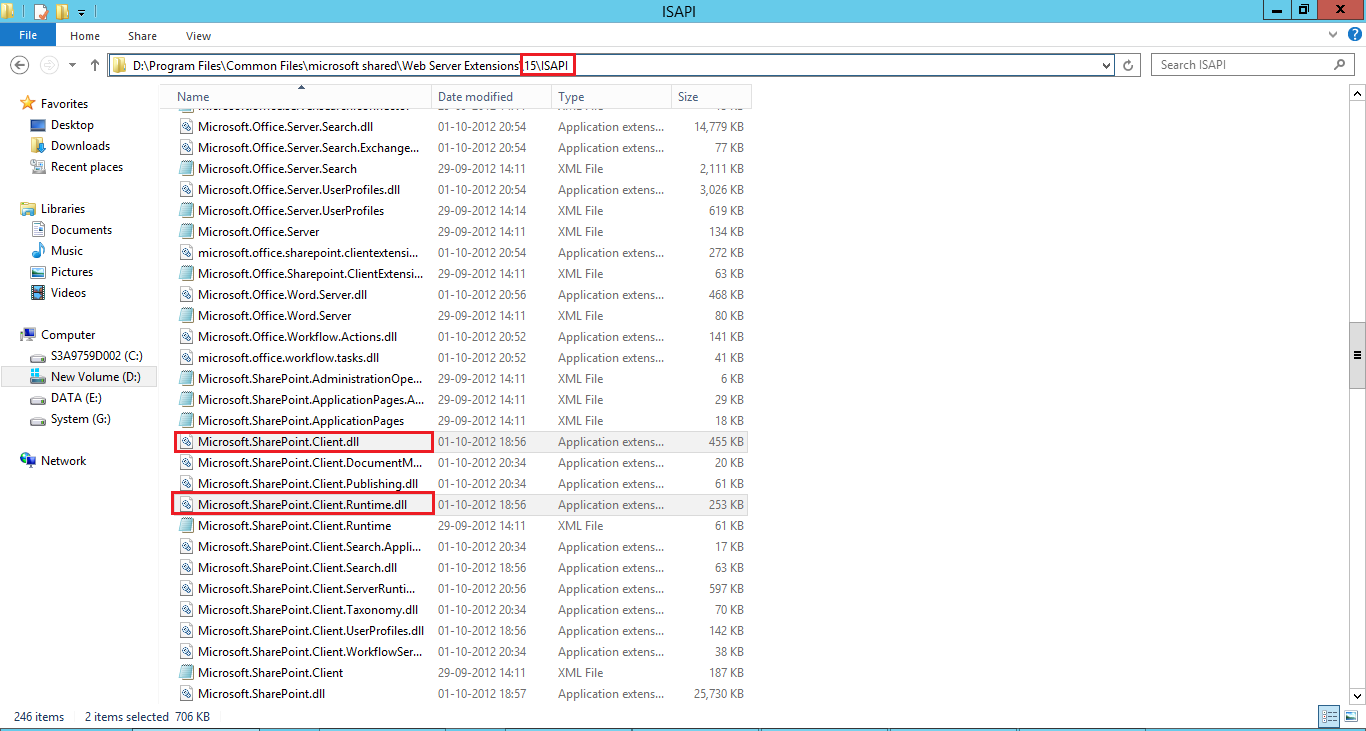This screenshot has height=731, width=1366.
Task: Click the 246 items count in the status bar
Action: coord(39,717)
